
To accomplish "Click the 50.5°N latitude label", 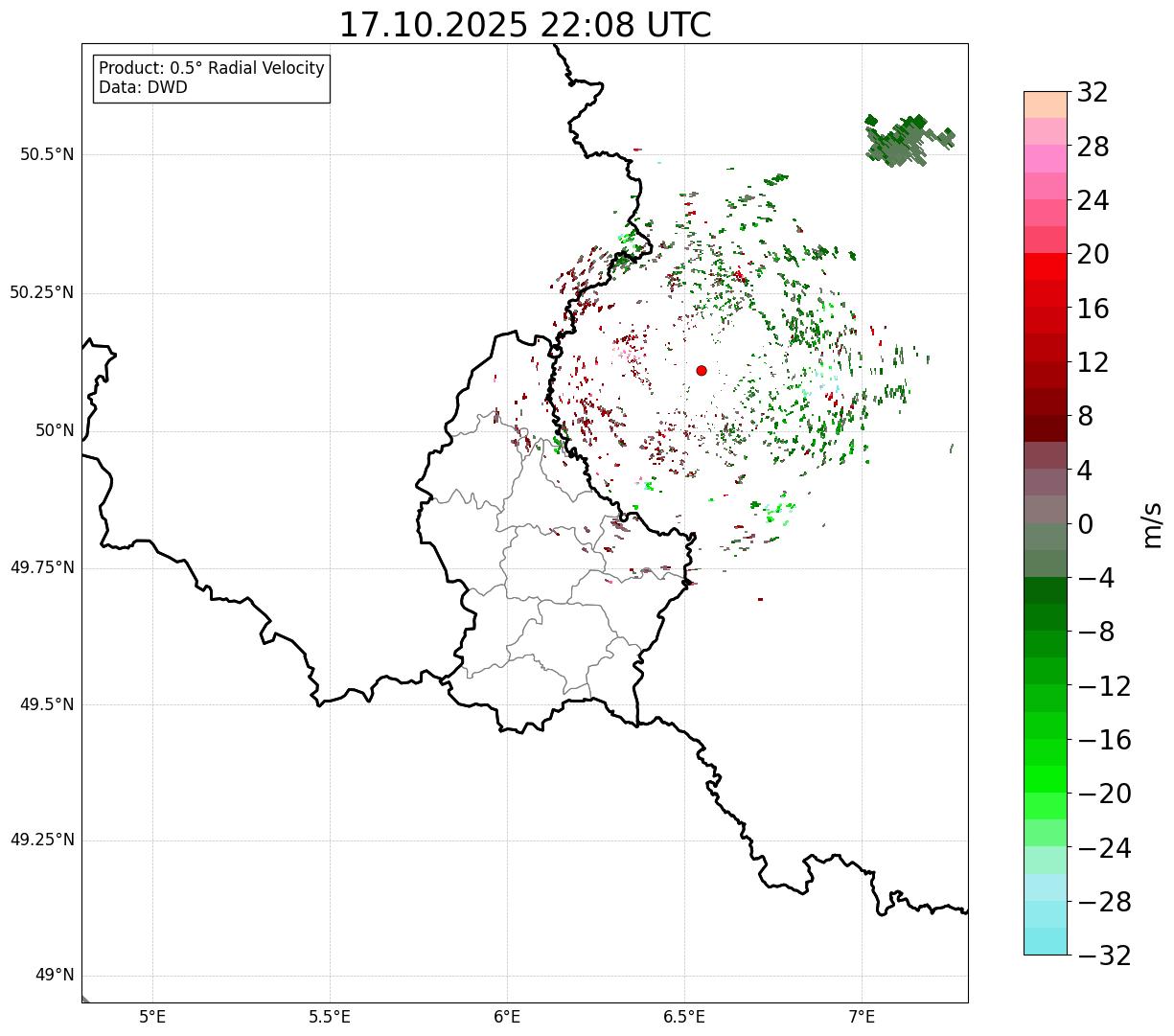I will point(47,154).
